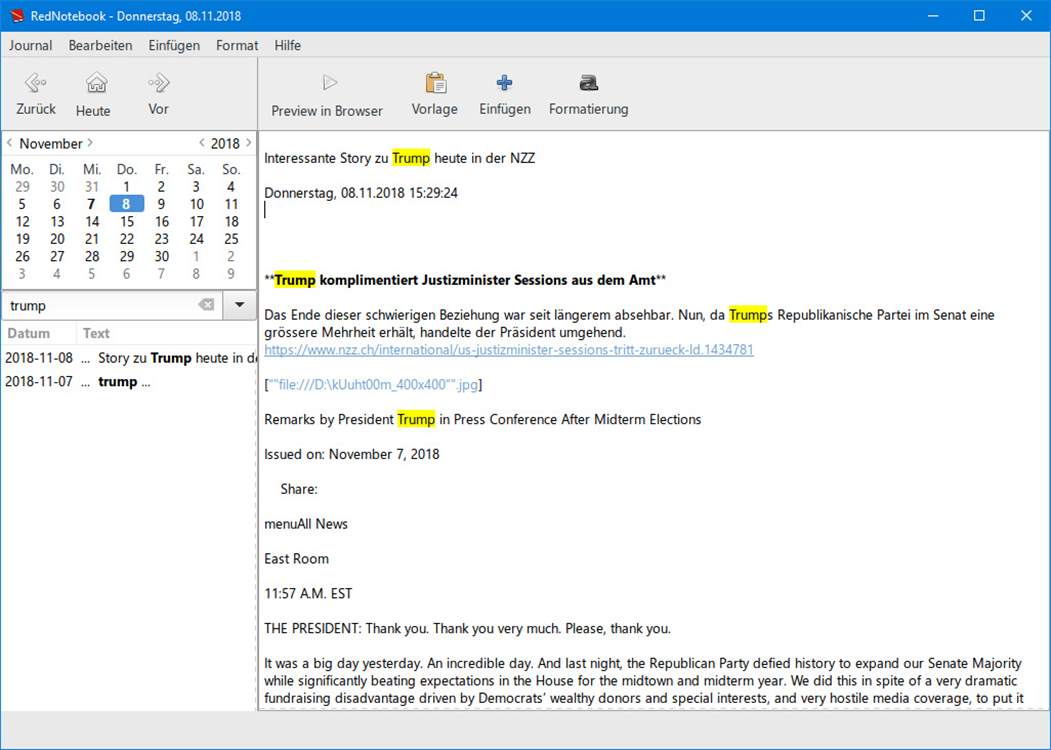1051x750 pixels.
Task: Select November 1 in the calendar
Action: point(126,186)
